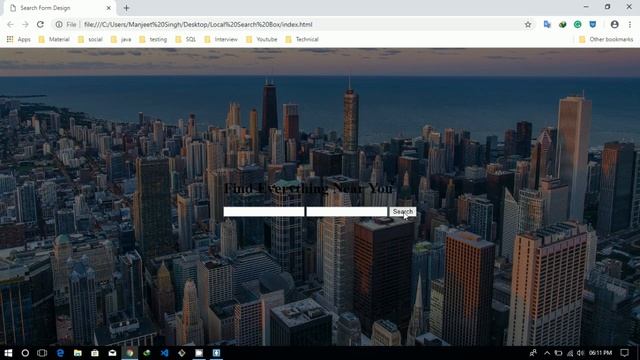Screen dimensions: 640x360
Task: Open the Apps bookmarks shortcut
Action: coord(19,39)
